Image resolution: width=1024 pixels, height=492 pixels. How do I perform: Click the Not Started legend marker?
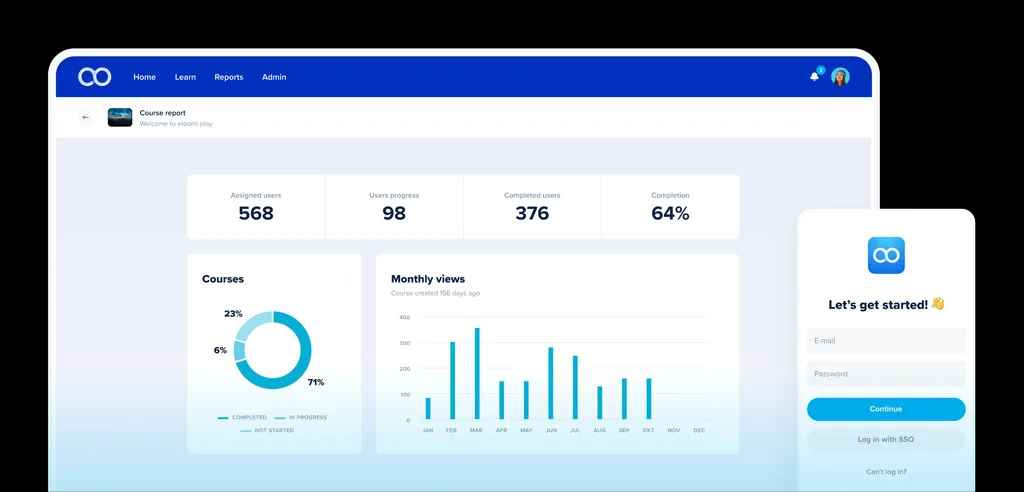click(246, 431)
